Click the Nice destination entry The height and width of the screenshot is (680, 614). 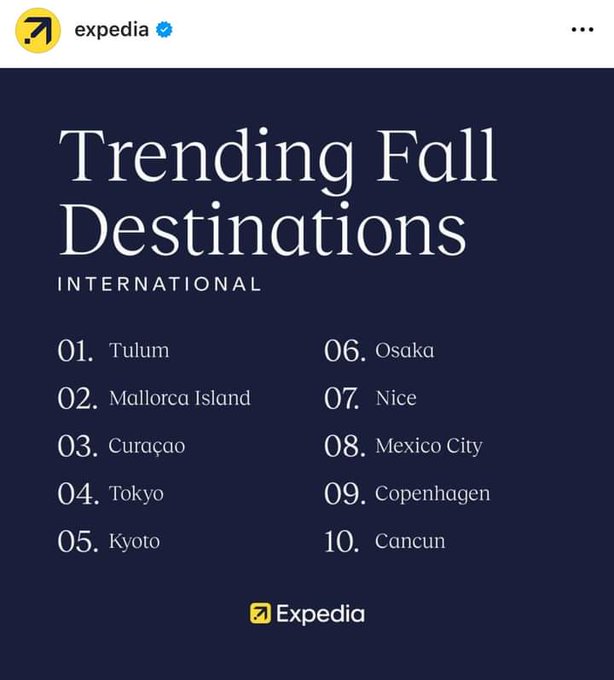(x=396, y=398)
